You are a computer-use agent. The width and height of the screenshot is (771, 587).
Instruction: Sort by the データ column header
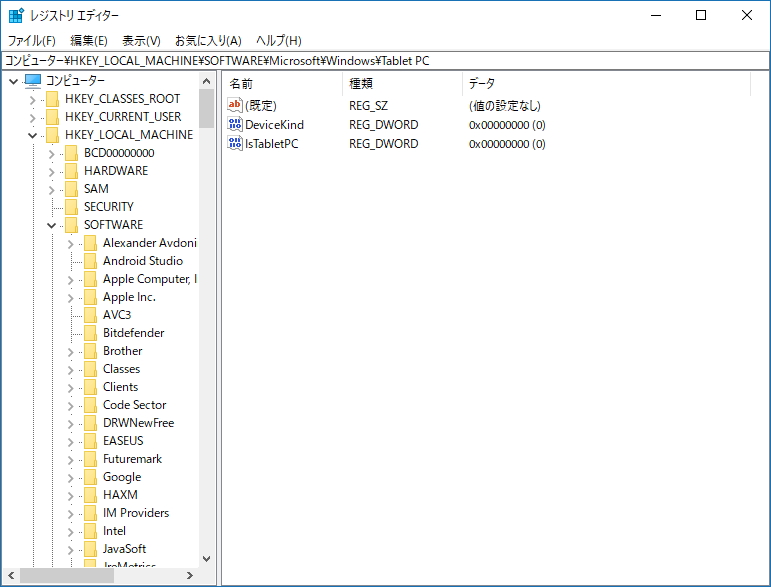point(606,84)
